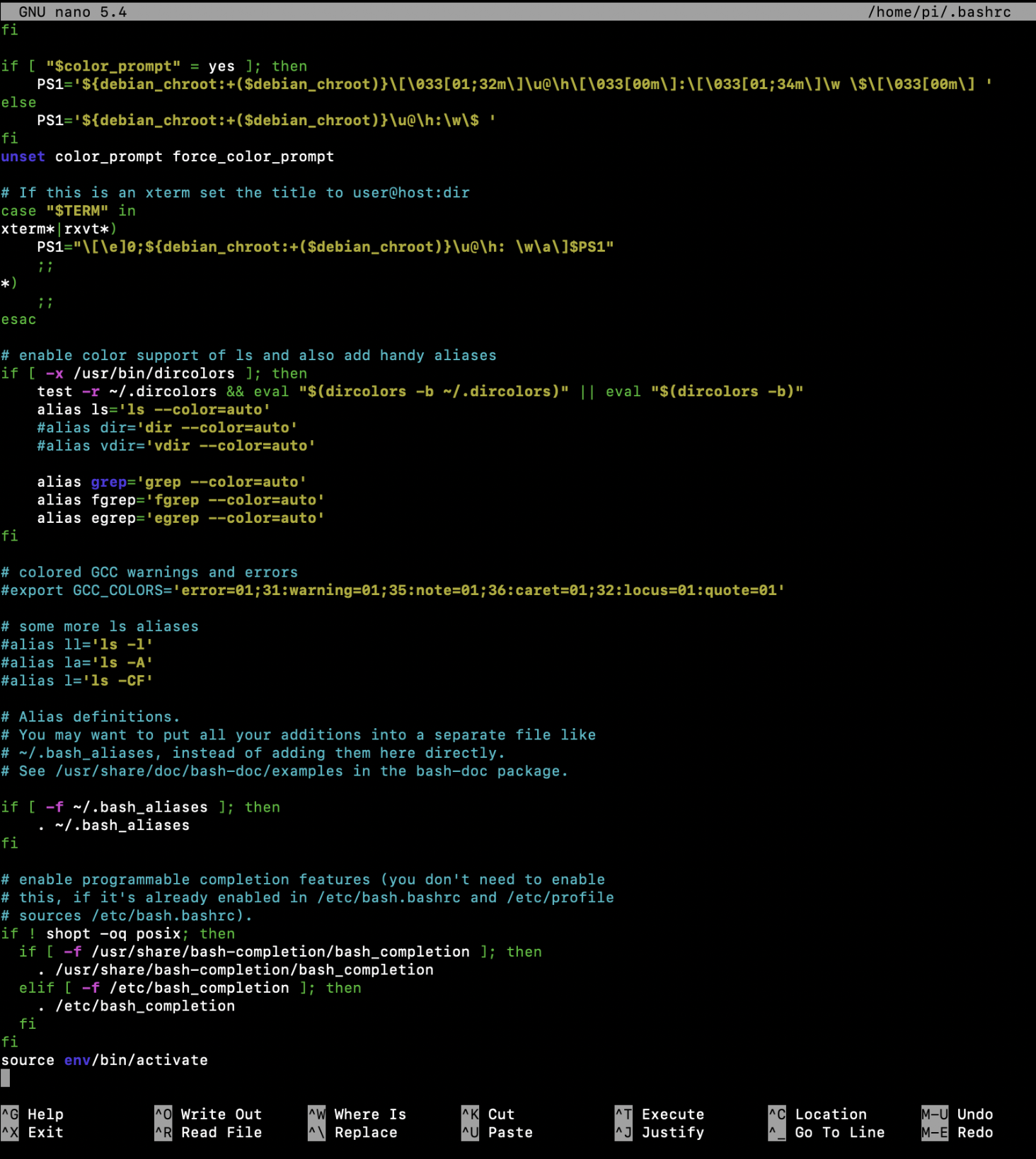The width and height of the screenshot is (1036, 1159).
Task: Click the 'test -r ~/.dircolors' line
Action: click(420, 391)
